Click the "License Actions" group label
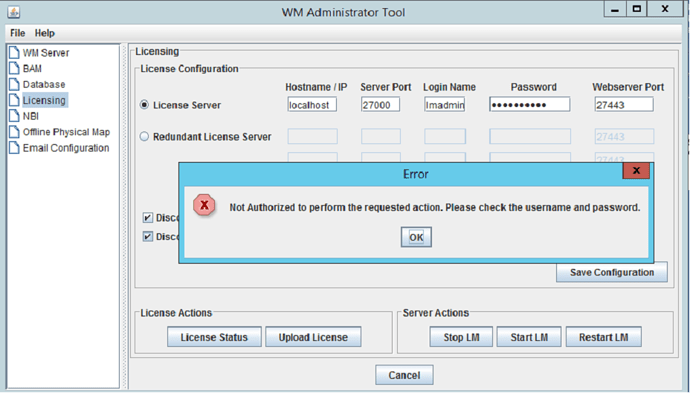This screenshot has width=690, height=393. (176, 313)
